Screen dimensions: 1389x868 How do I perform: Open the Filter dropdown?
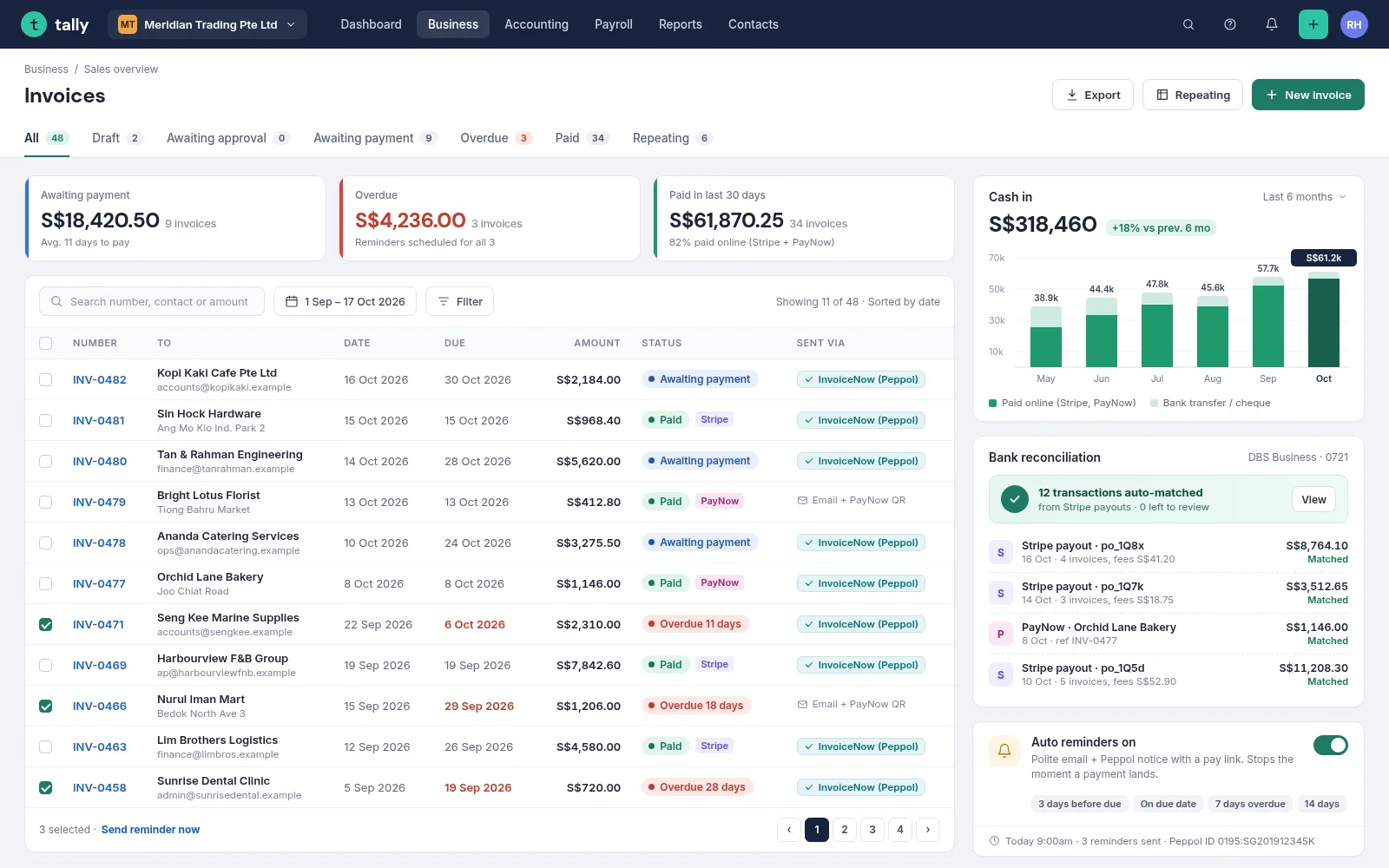[x=459, y=301]
